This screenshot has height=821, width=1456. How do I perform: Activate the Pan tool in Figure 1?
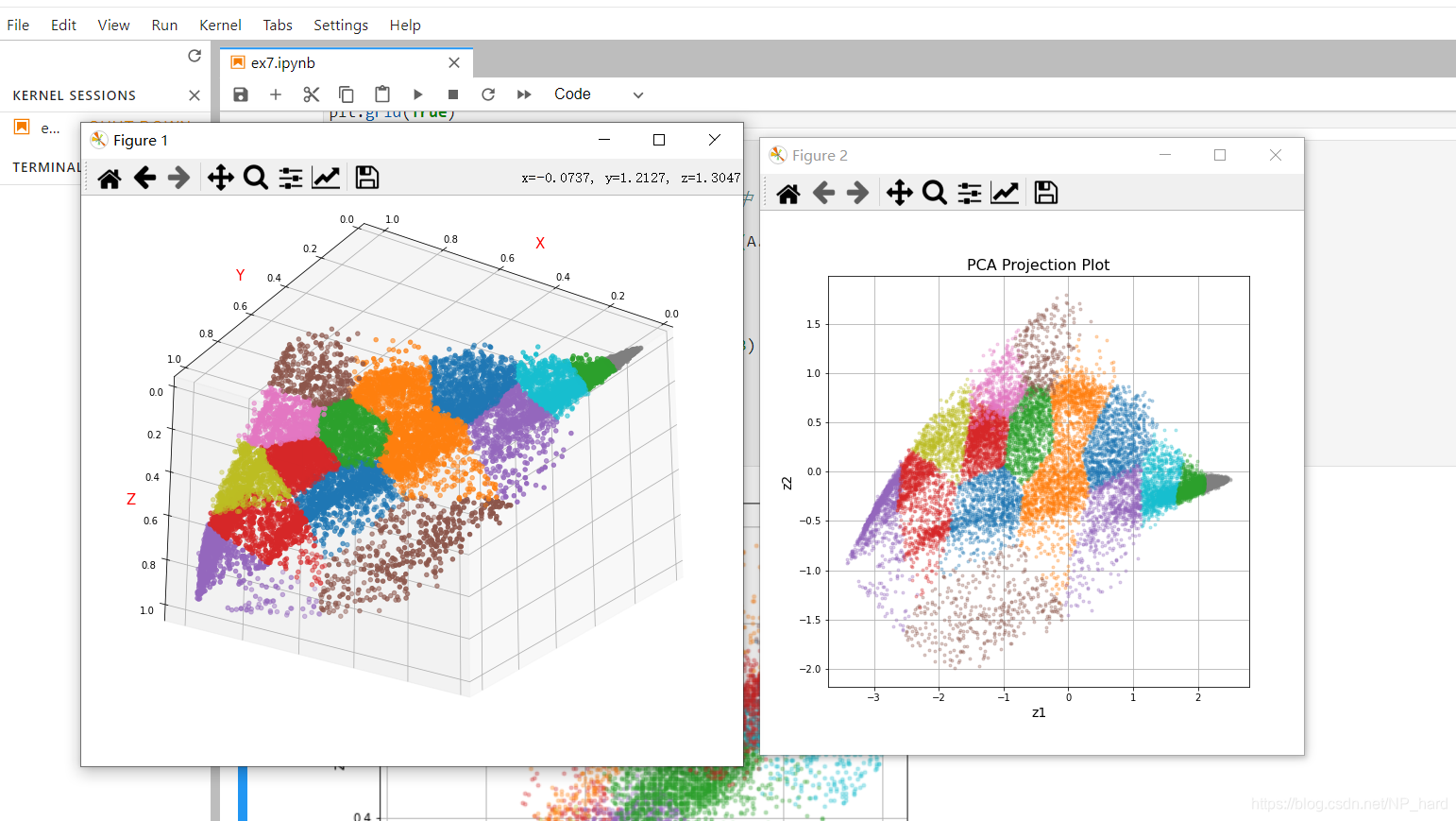click(221, 178)
